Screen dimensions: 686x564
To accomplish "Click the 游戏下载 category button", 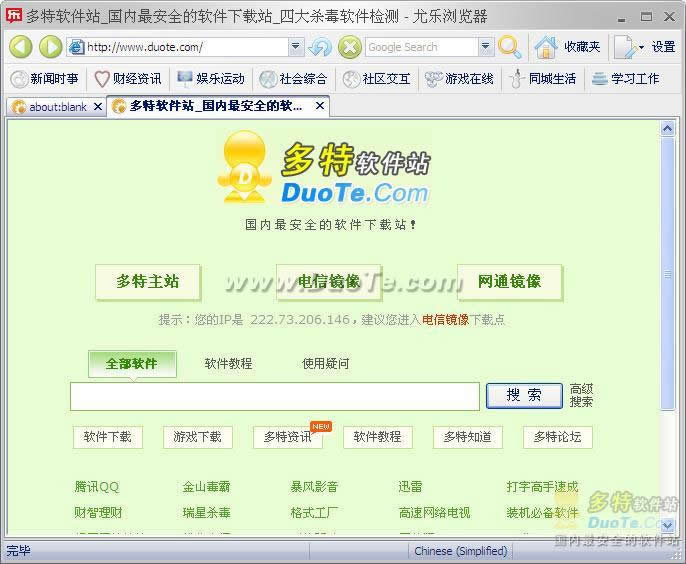I will tap(198, 437).
